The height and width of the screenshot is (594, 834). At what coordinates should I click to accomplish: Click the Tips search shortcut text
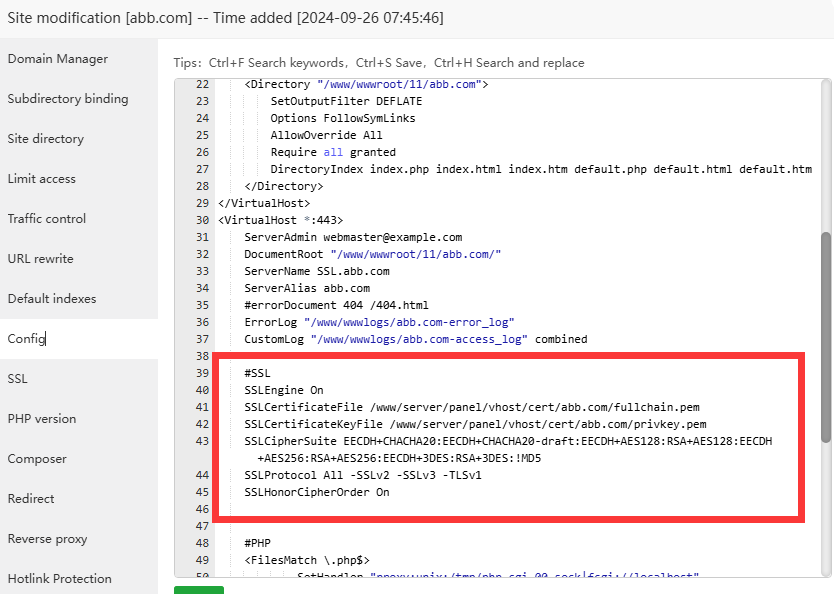point(379,63)
